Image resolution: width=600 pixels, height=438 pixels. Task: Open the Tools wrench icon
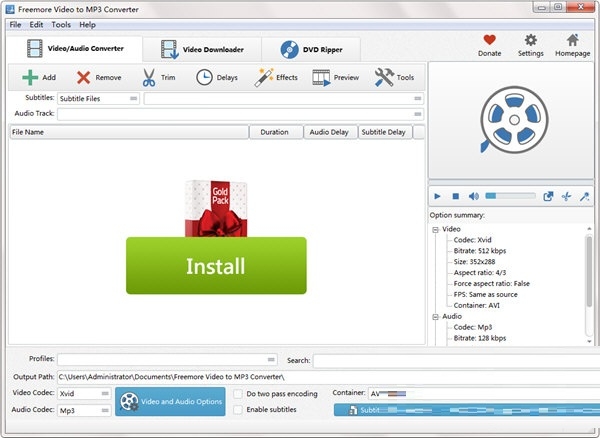click(x=384, y=77)
